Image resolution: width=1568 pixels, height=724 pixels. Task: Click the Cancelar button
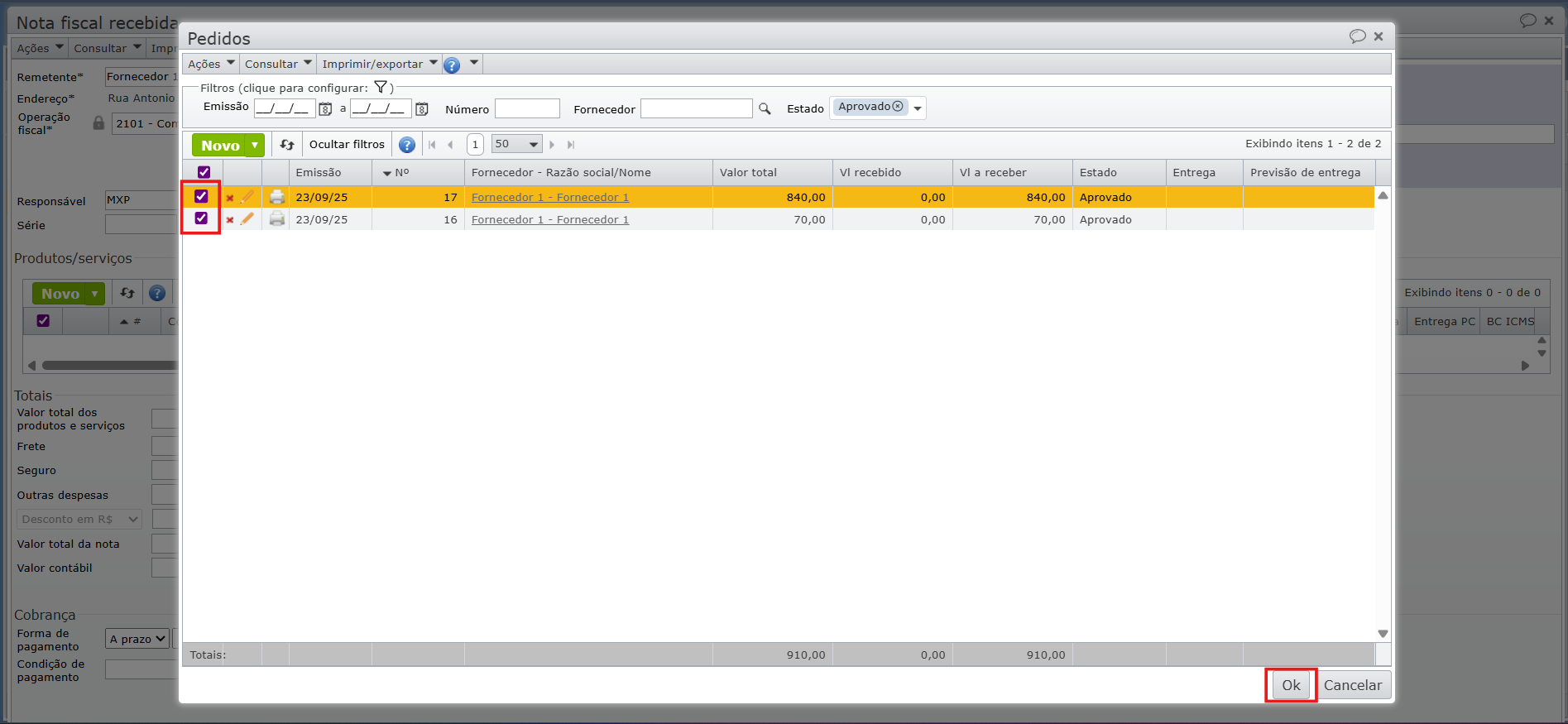(x=1352, y=685)
